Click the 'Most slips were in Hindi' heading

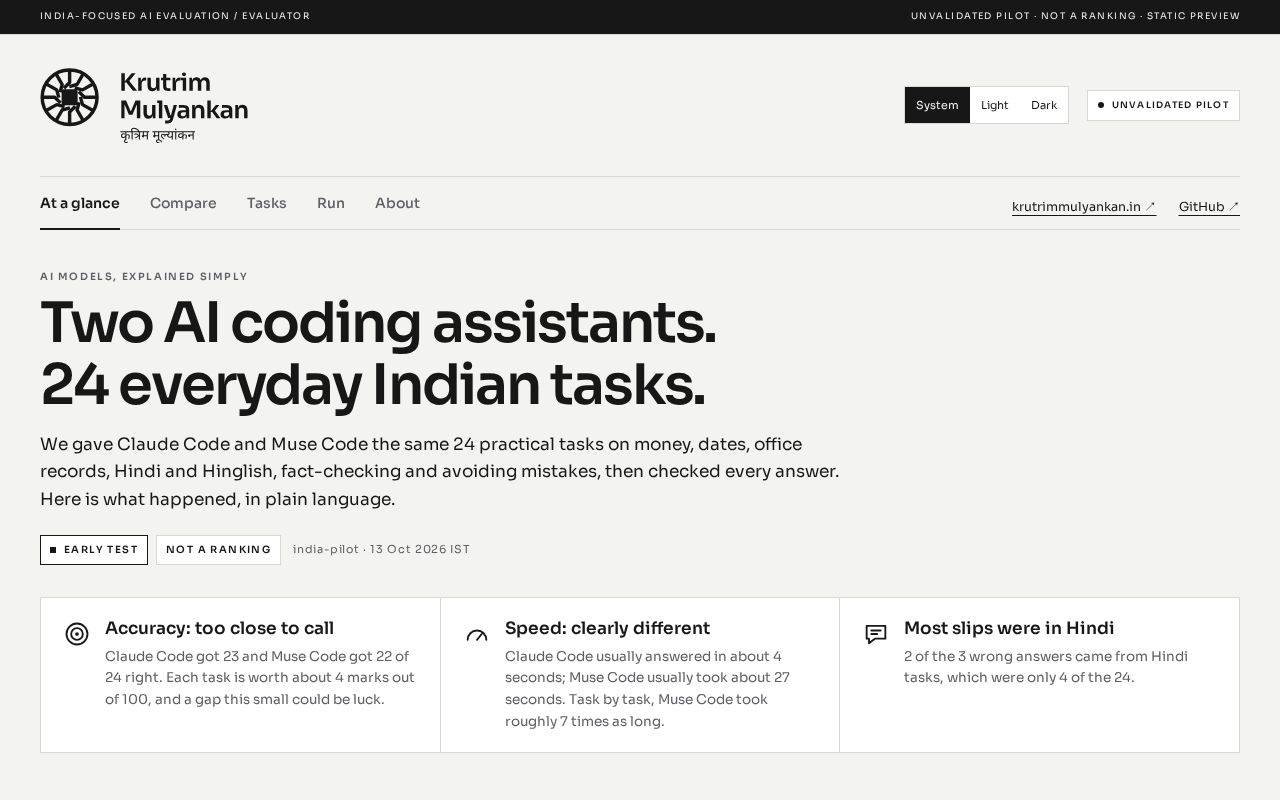tap(1009, 628)
